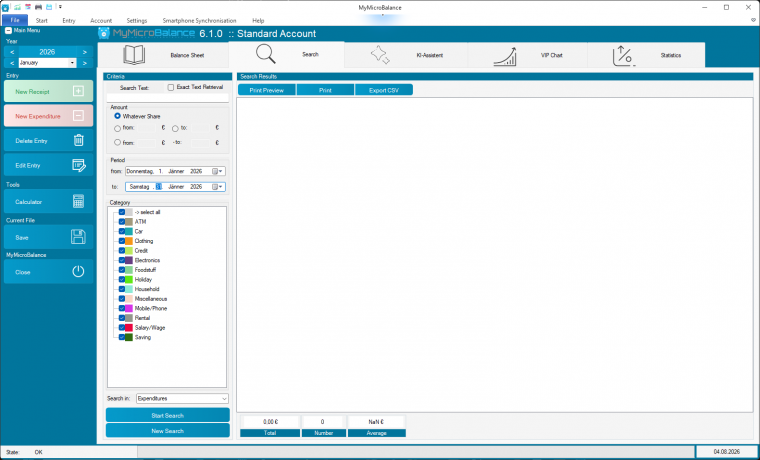
Task: Click the 'Mobile/Phone' category label
Action: (151, 309)
